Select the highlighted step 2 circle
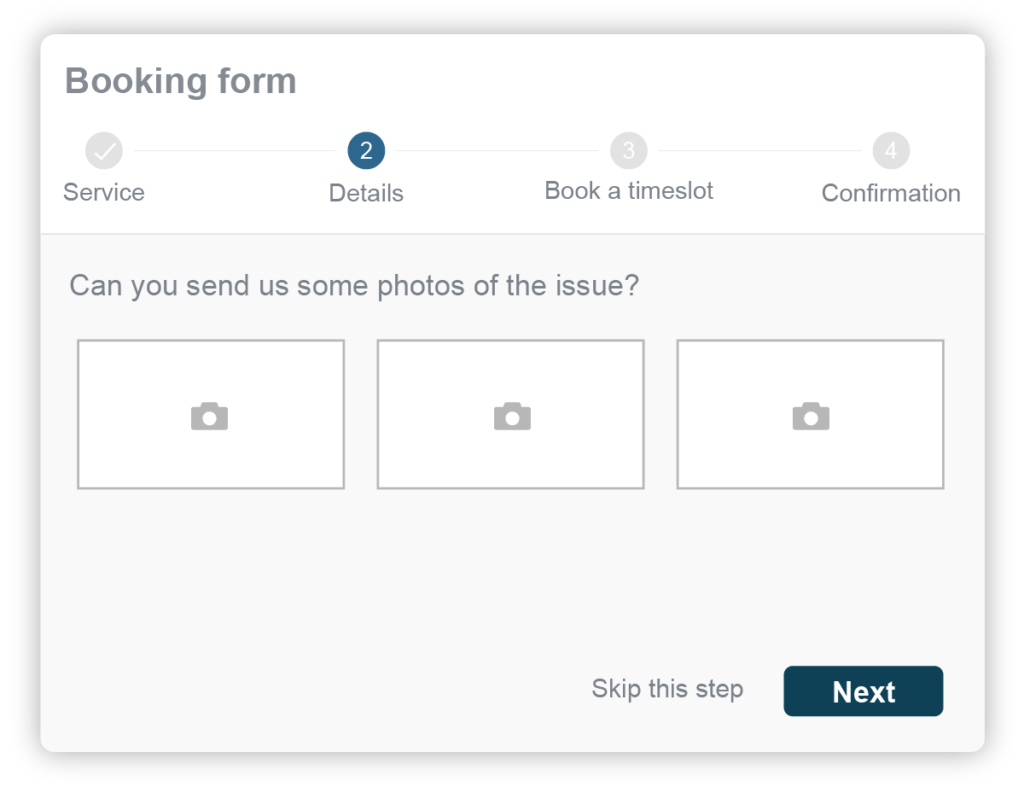The width and height of the screenshot is (1024, 787). click(366, 149)
